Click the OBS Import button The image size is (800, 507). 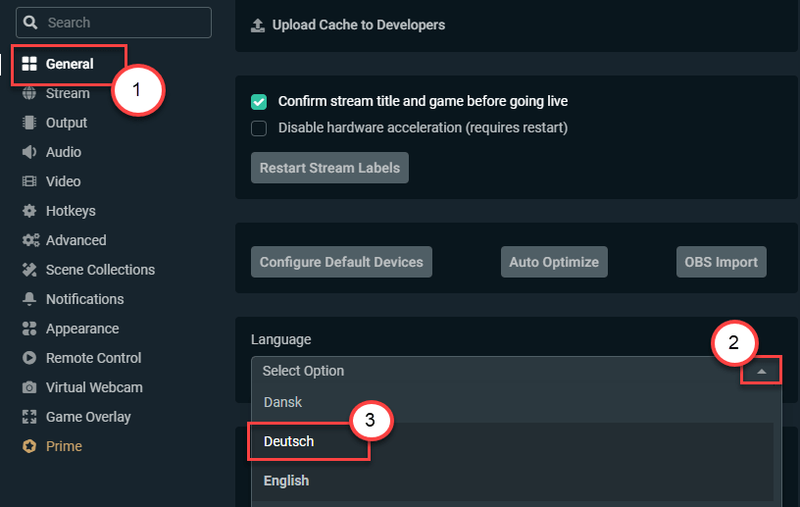coord(721,262)
